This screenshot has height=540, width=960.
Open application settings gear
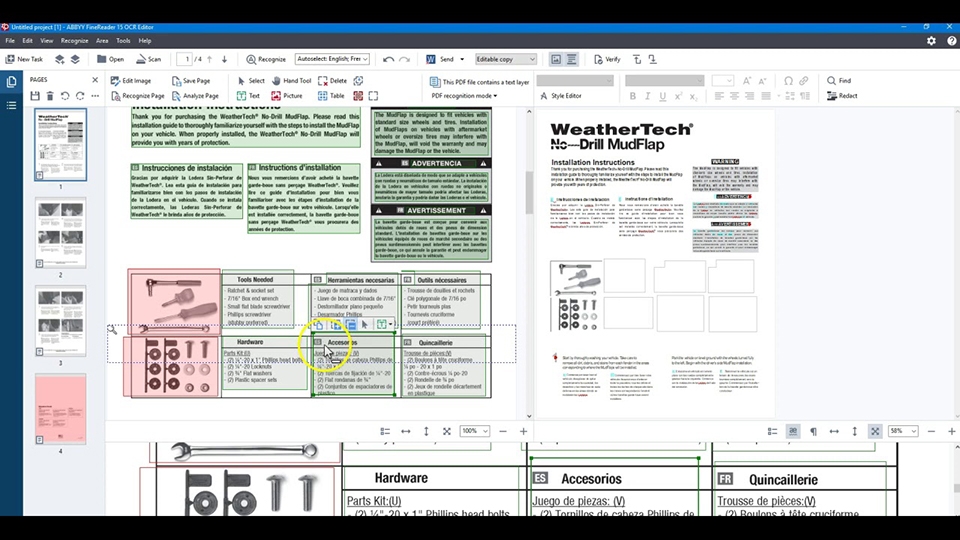point(931,41)
